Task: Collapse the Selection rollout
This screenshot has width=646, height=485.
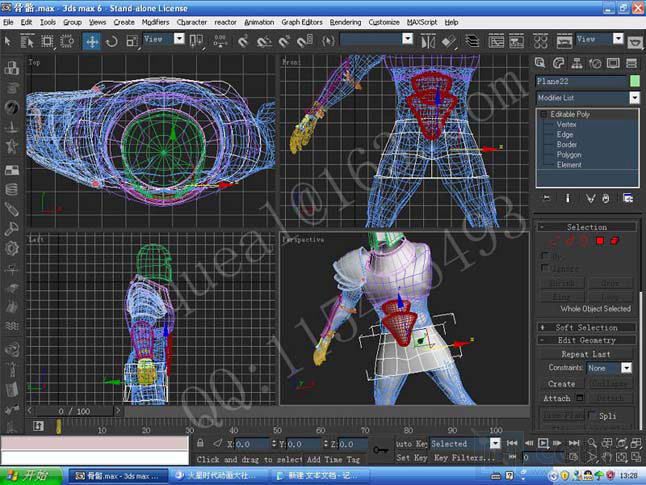Action: (587, 227)
